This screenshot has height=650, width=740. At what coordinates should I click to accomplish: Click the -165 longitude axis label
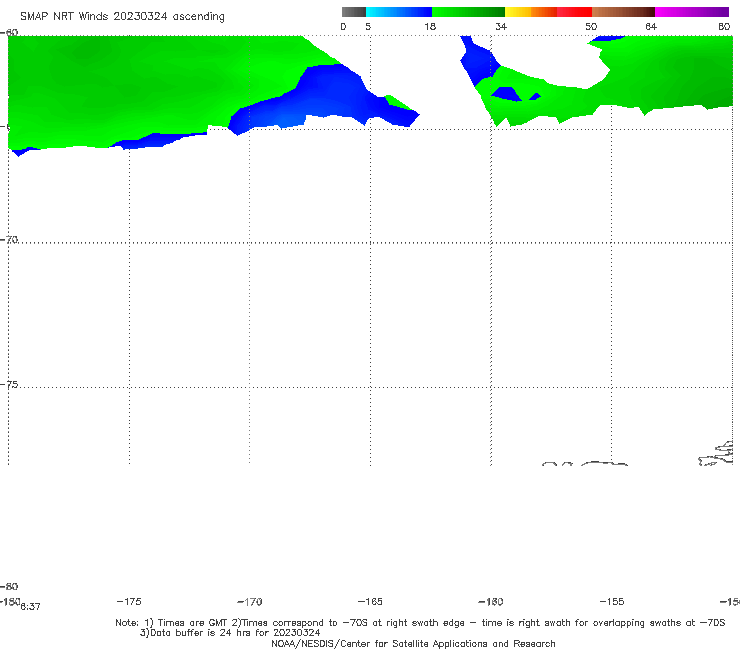pyautogui.click(x=370, y=602)
